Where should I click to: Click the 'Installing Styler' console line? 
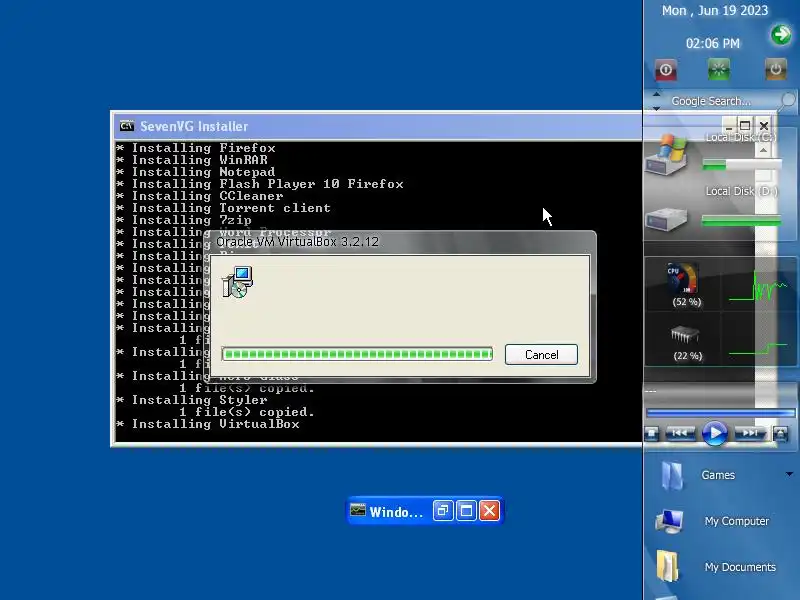click(192, 400)
